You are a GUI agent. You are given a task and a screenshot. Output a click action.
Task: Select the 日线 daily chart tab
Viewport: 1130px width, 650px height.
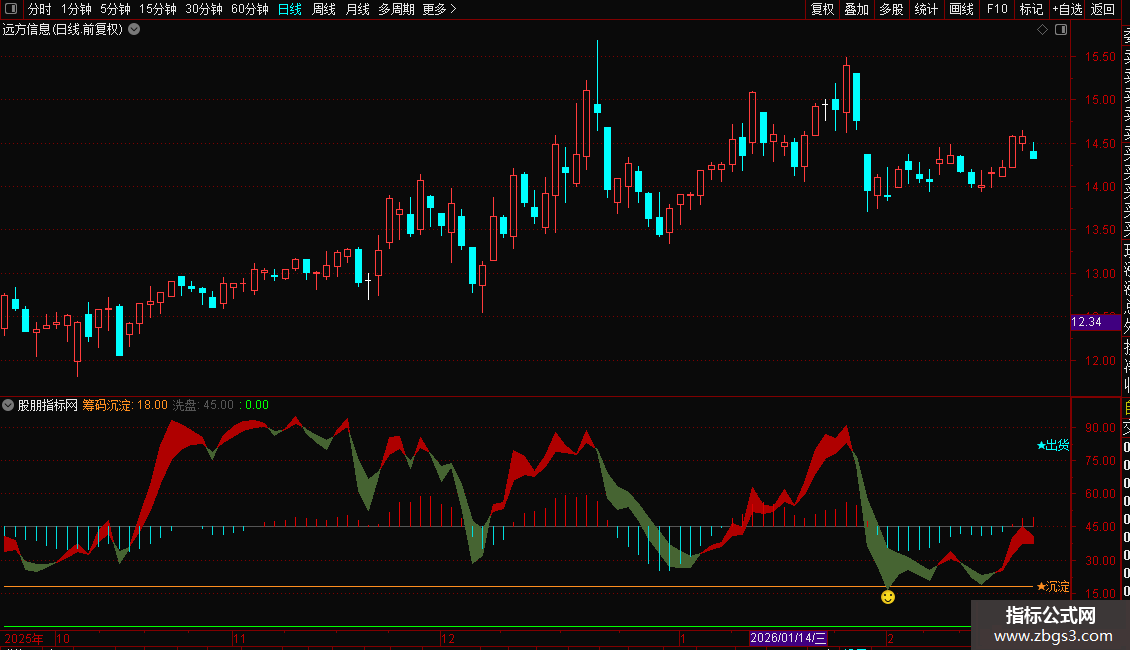[x=290, y=9]
